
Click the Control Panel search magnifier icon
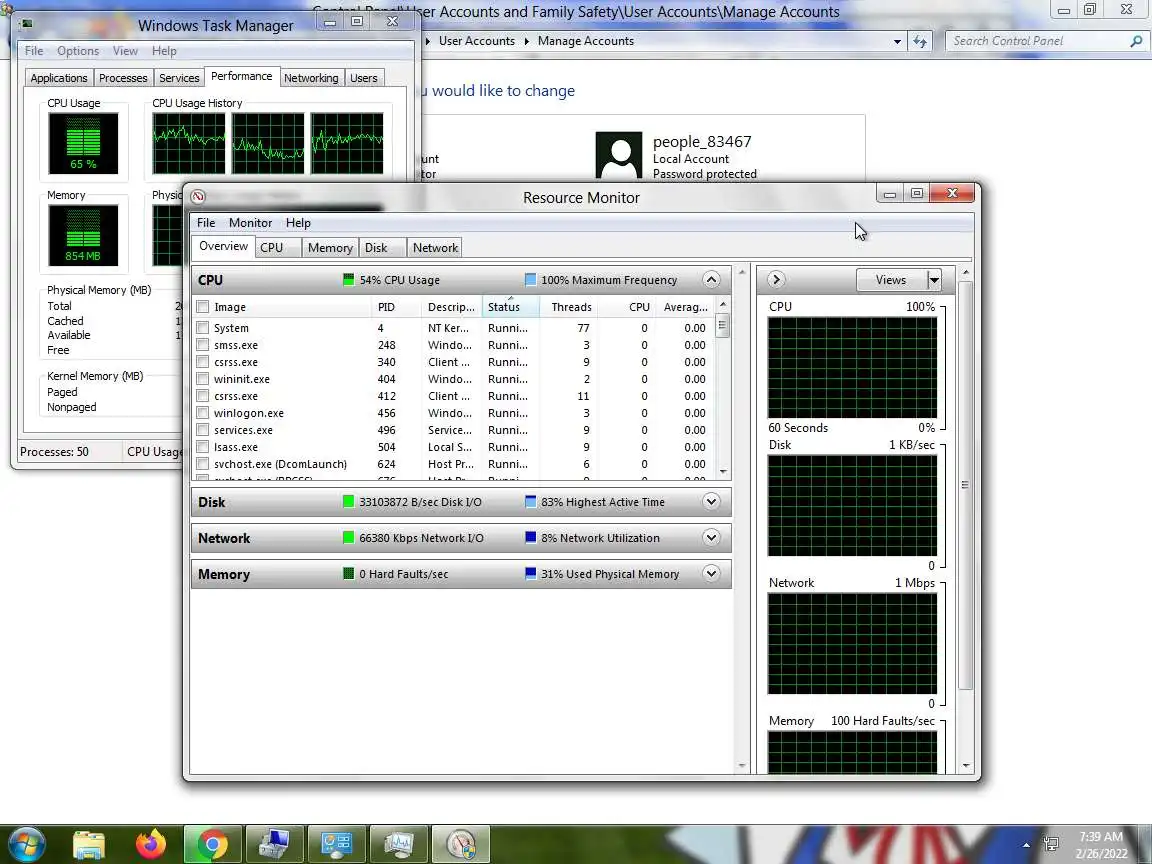pos(1136,41)
